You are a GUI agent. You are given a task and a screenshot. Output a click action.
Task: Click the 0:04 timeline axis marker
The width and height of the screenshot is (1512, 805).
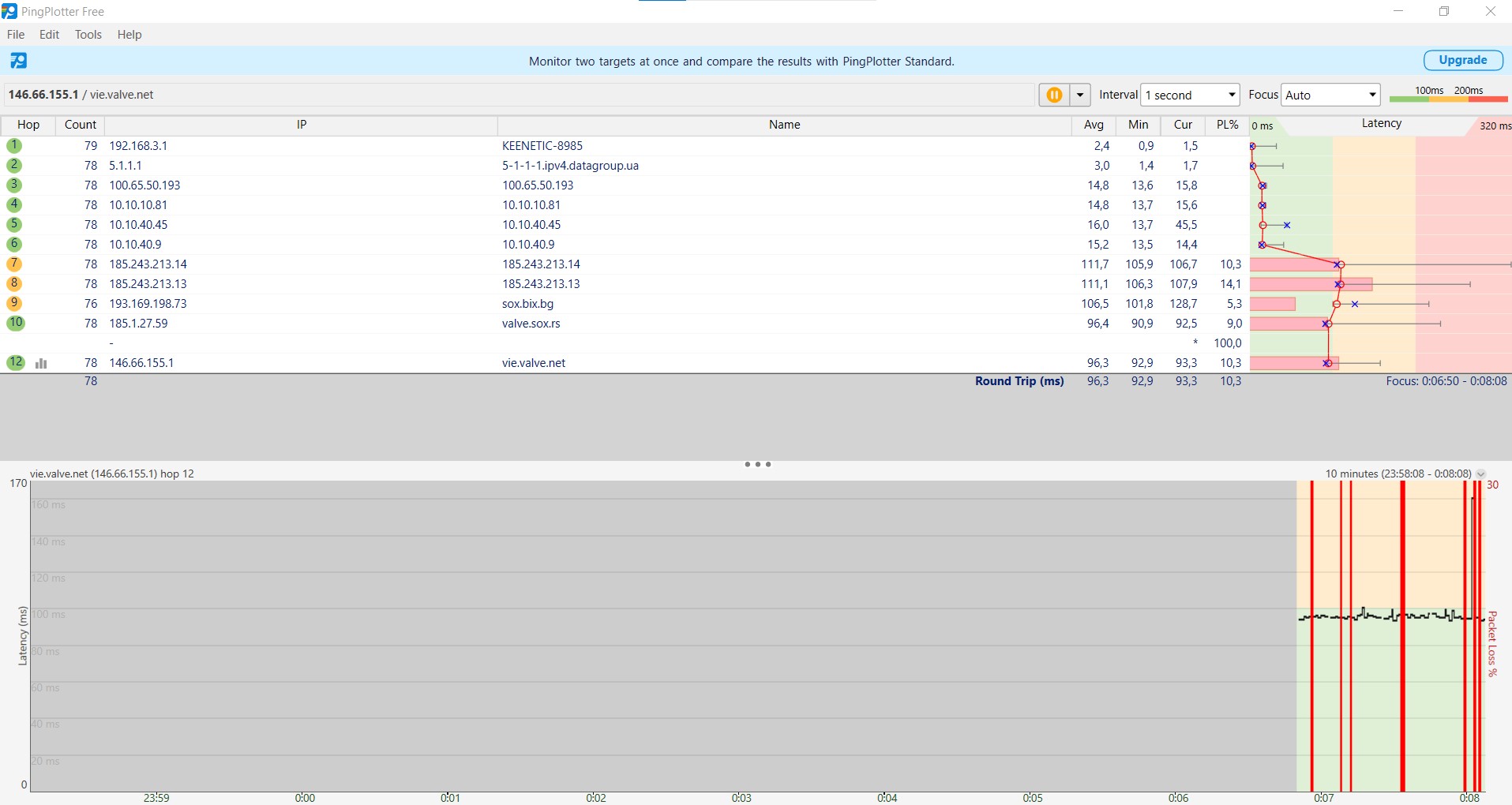pyautogui.click(x=887, y=798)
